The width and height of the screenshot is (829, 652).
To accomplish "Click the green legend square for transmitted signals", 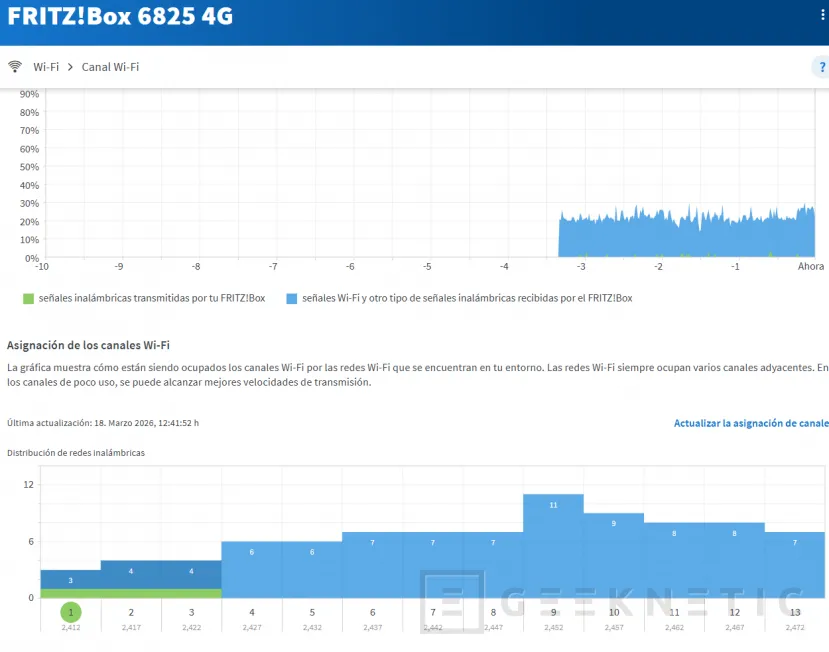I will [x=28, y=298].
